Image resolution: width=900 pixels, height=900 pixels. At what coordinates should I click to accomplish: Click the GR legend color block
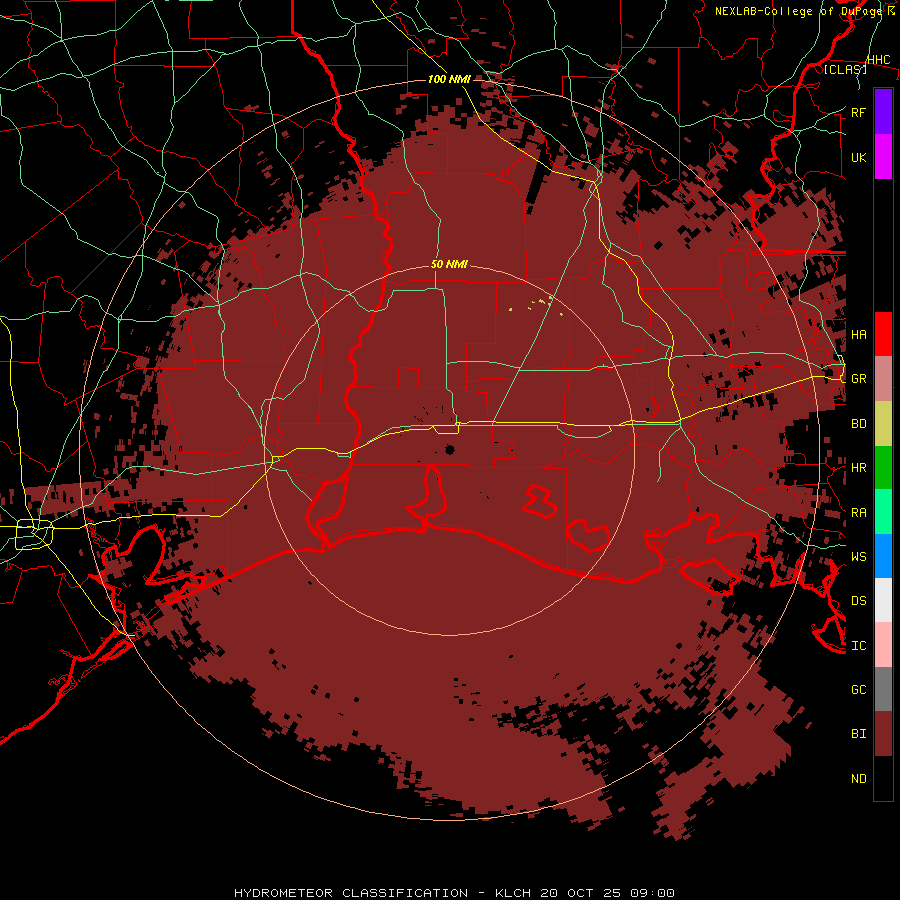click(x=883, y=379)
